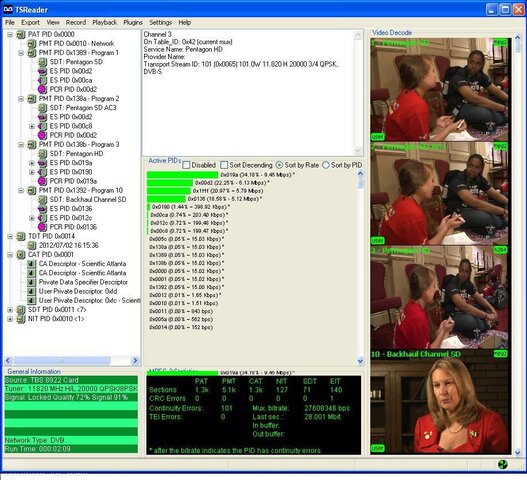The height and width of the screenshot is (480, 527).
Task: Expand the NIT PID 0x0010 node
Action: 10,319
